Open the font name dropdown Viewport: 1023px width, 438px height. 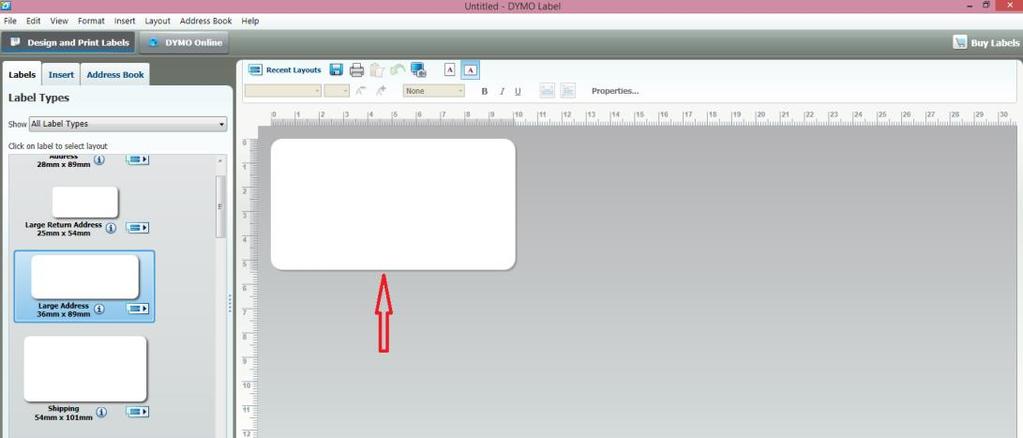pos(283,91)
